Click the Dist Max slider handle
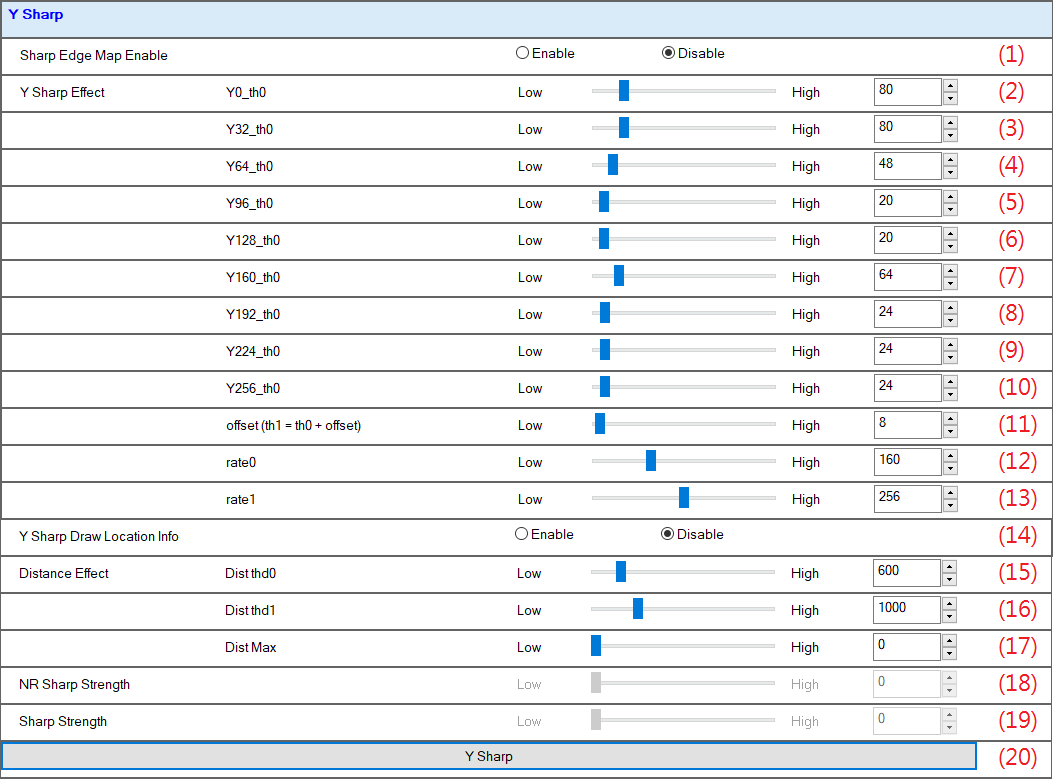1053x781 pixels. [x=596, y=647]
